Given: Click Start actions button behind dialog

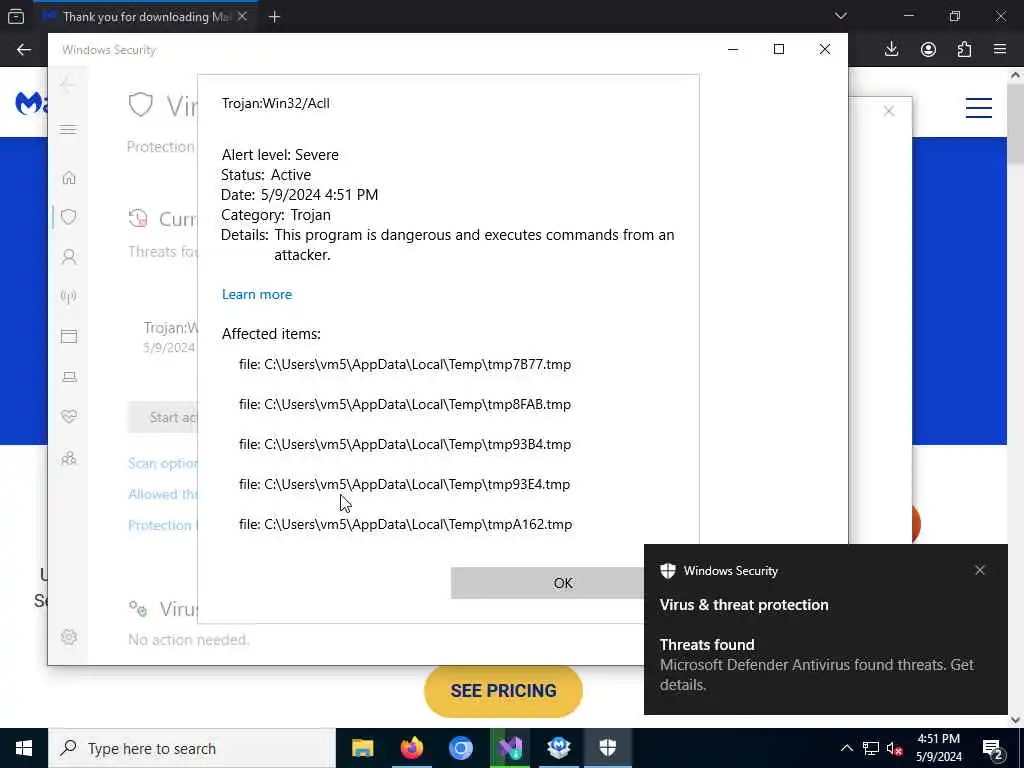Looking at the screenshot, I should pyautogui.click(x=163, y=417).
